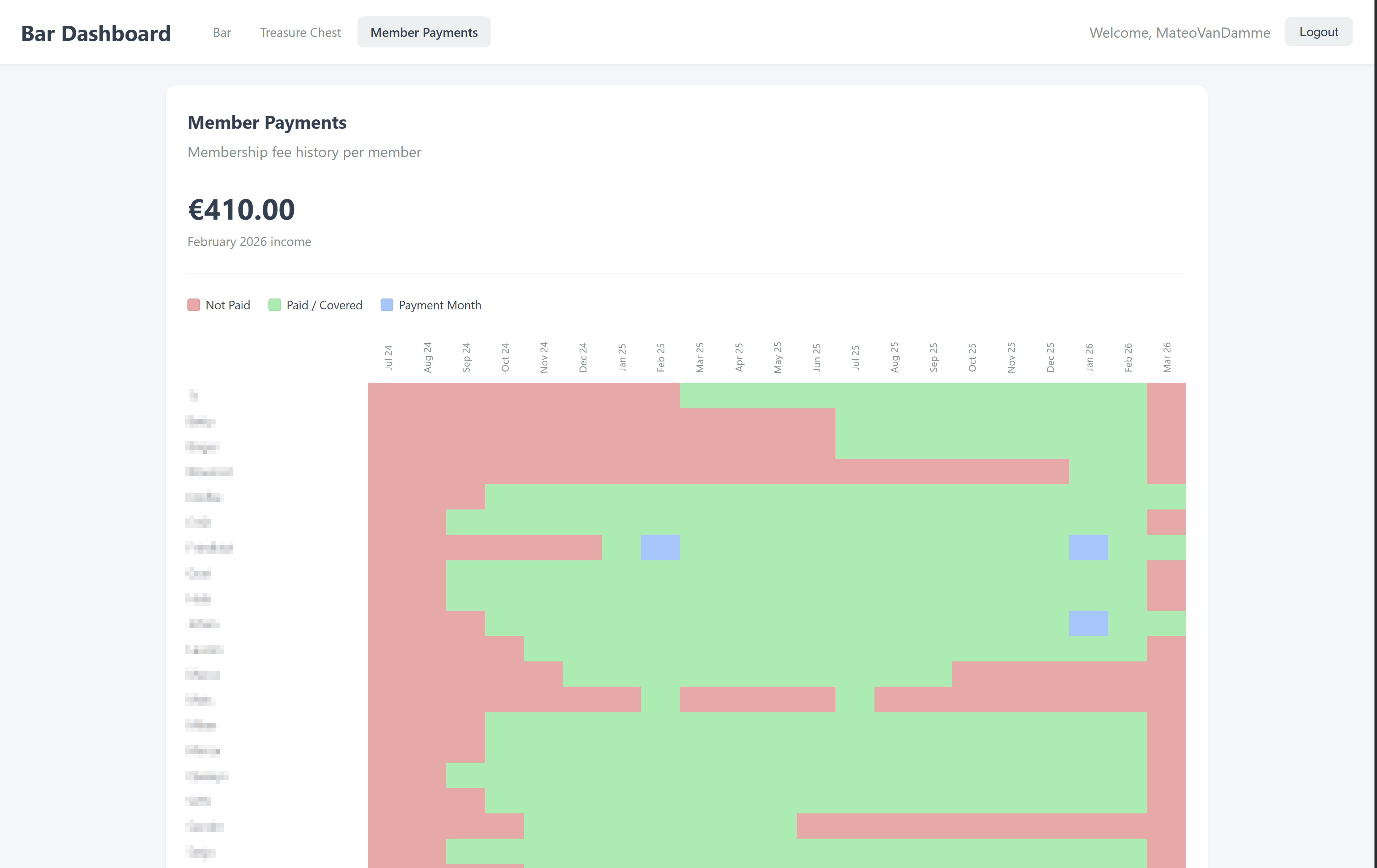Click the Logout button

[x=1318, y=31]
